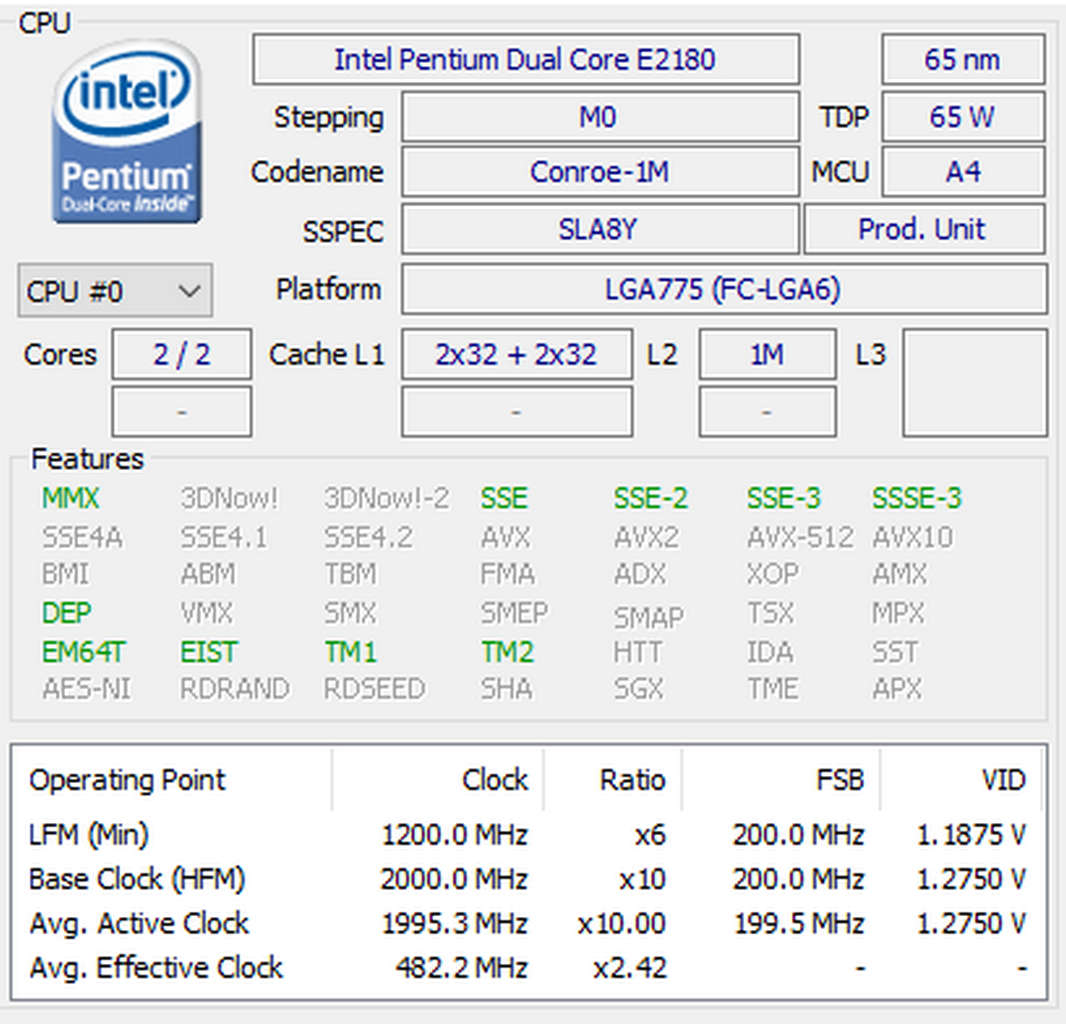Click the Codename Conroe-1M field
Image resolution: width=1066 pixels, height=1024 pixels.
(x=598, y=171)
